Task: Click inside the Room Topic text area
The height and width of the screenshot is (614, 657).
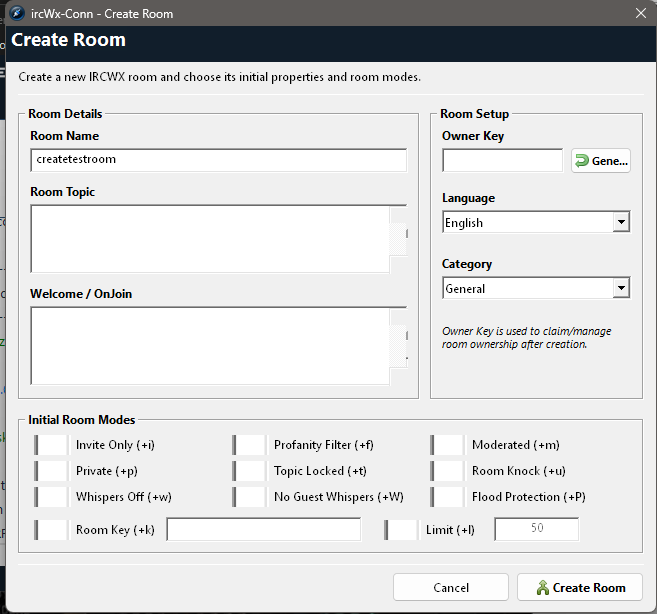Action: (x=210, y=239)
